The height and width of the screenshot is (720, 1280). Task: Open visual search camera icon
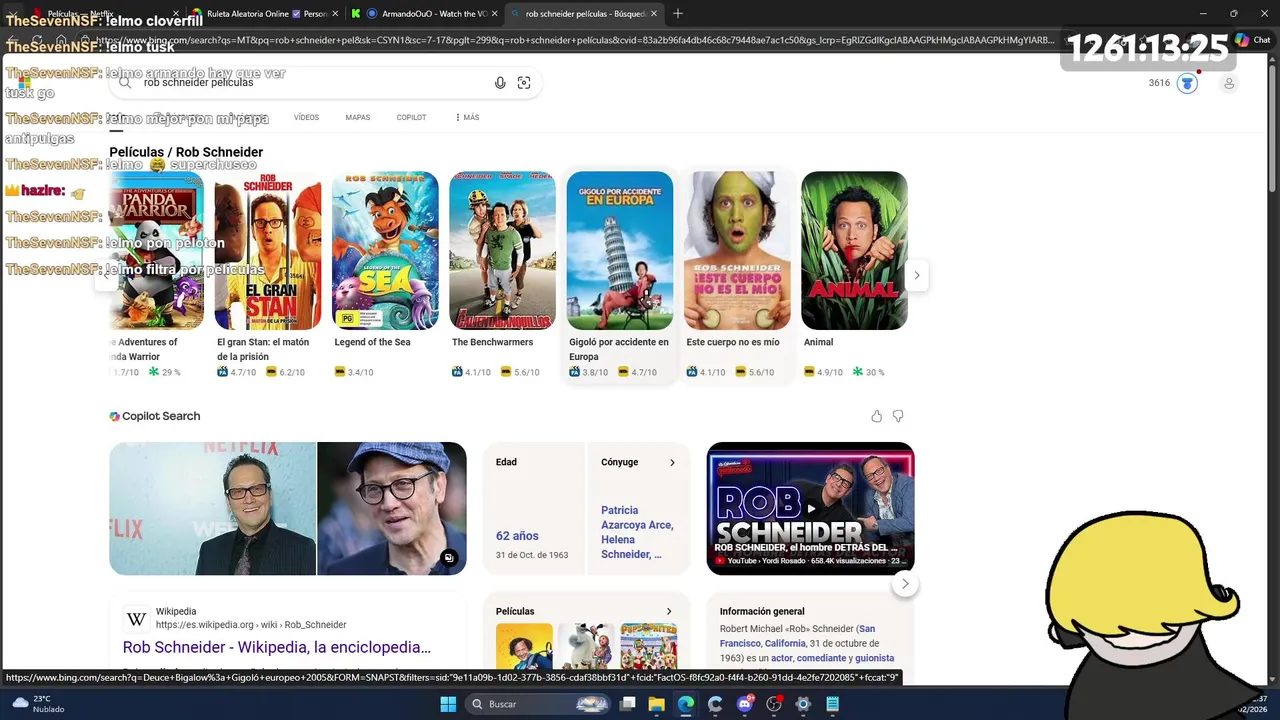pos(524,83)
